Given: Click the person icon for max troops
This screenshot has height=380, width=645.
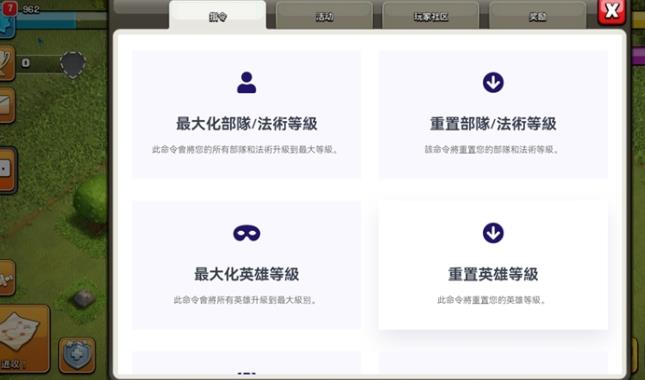Looking at the screenshot, I should [x=246, y=83].
